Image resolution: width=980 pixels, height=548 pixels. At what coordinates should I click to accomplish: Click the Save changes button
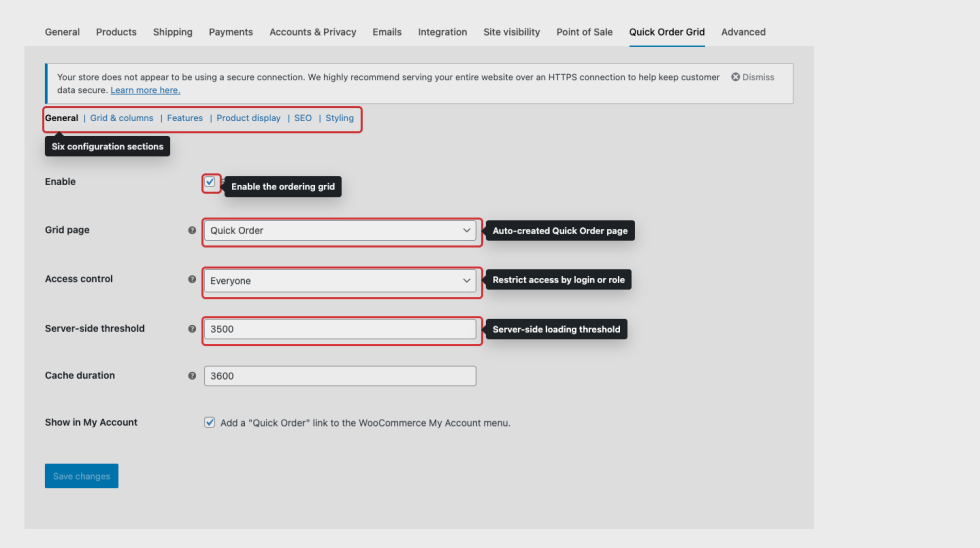pyautogui.click(x=81, y=476)
